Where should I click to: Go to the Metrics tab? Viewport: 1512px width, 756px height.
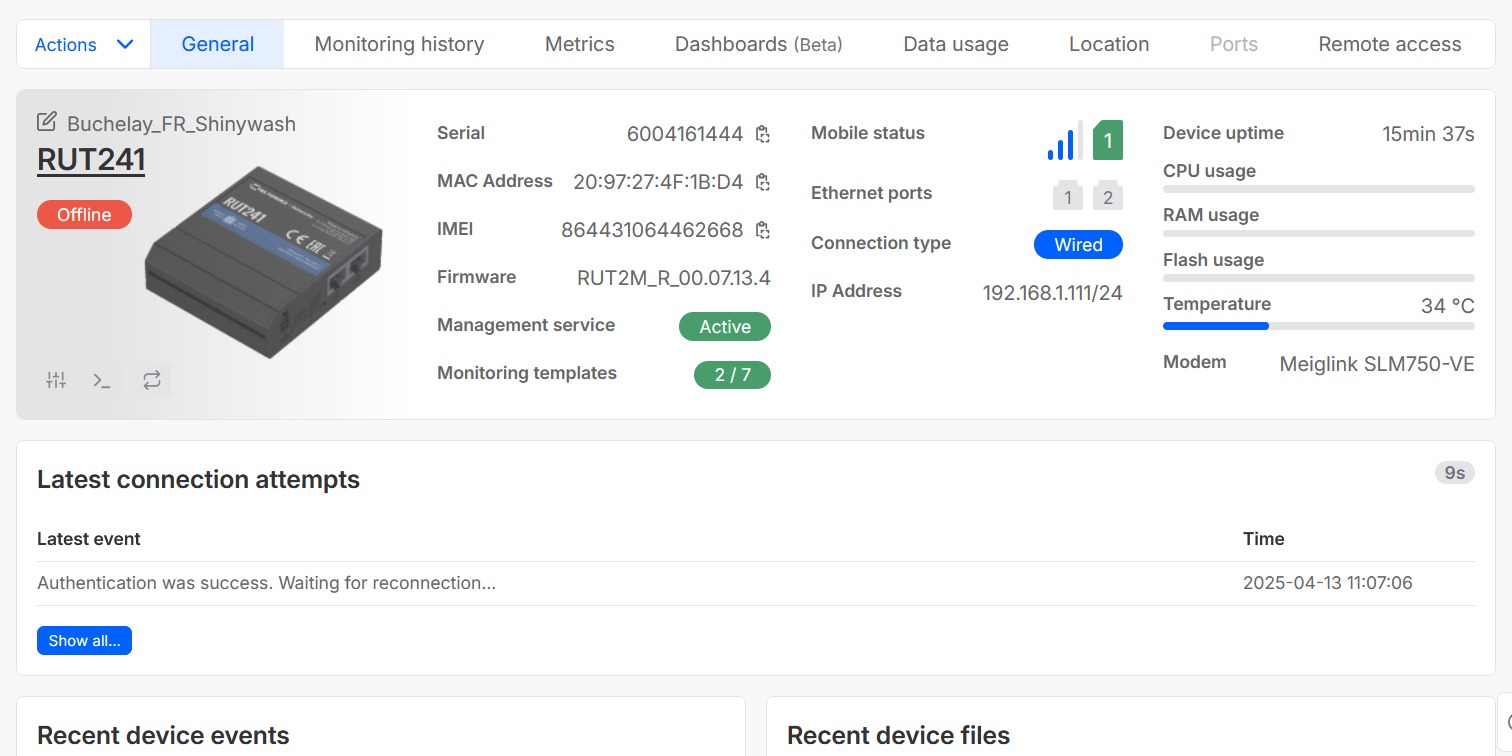(580, 44)
